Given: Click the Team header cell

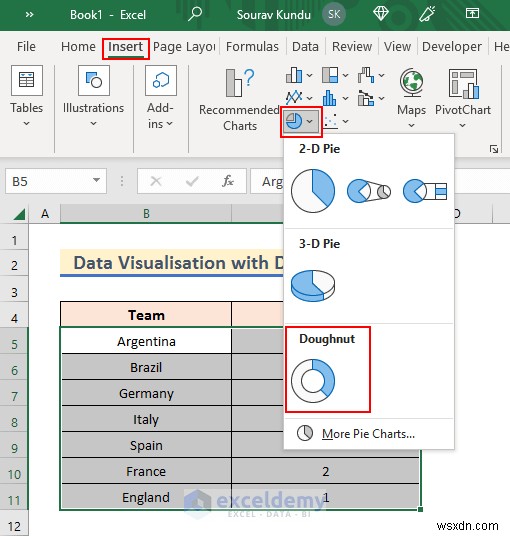Looking at the screenshot, I should click(x=146, y=314).
